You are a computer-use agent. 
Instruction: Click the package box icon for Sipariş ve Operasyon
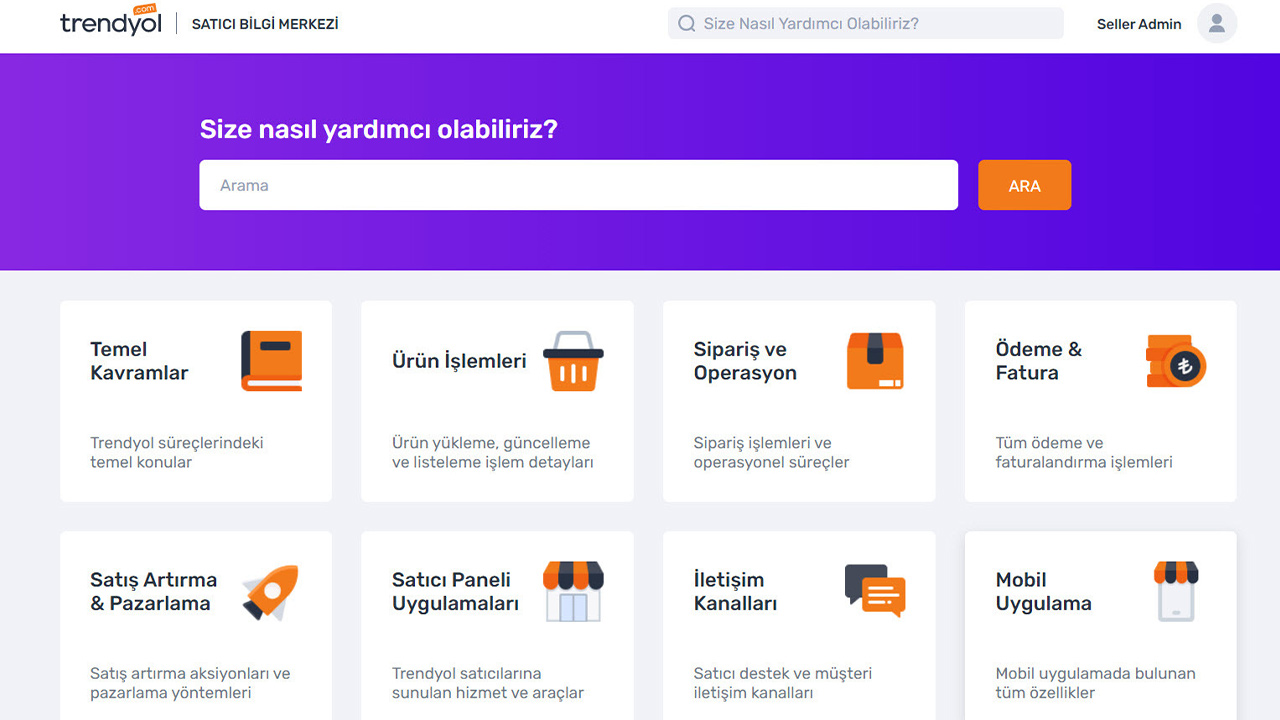coord(875,361)
